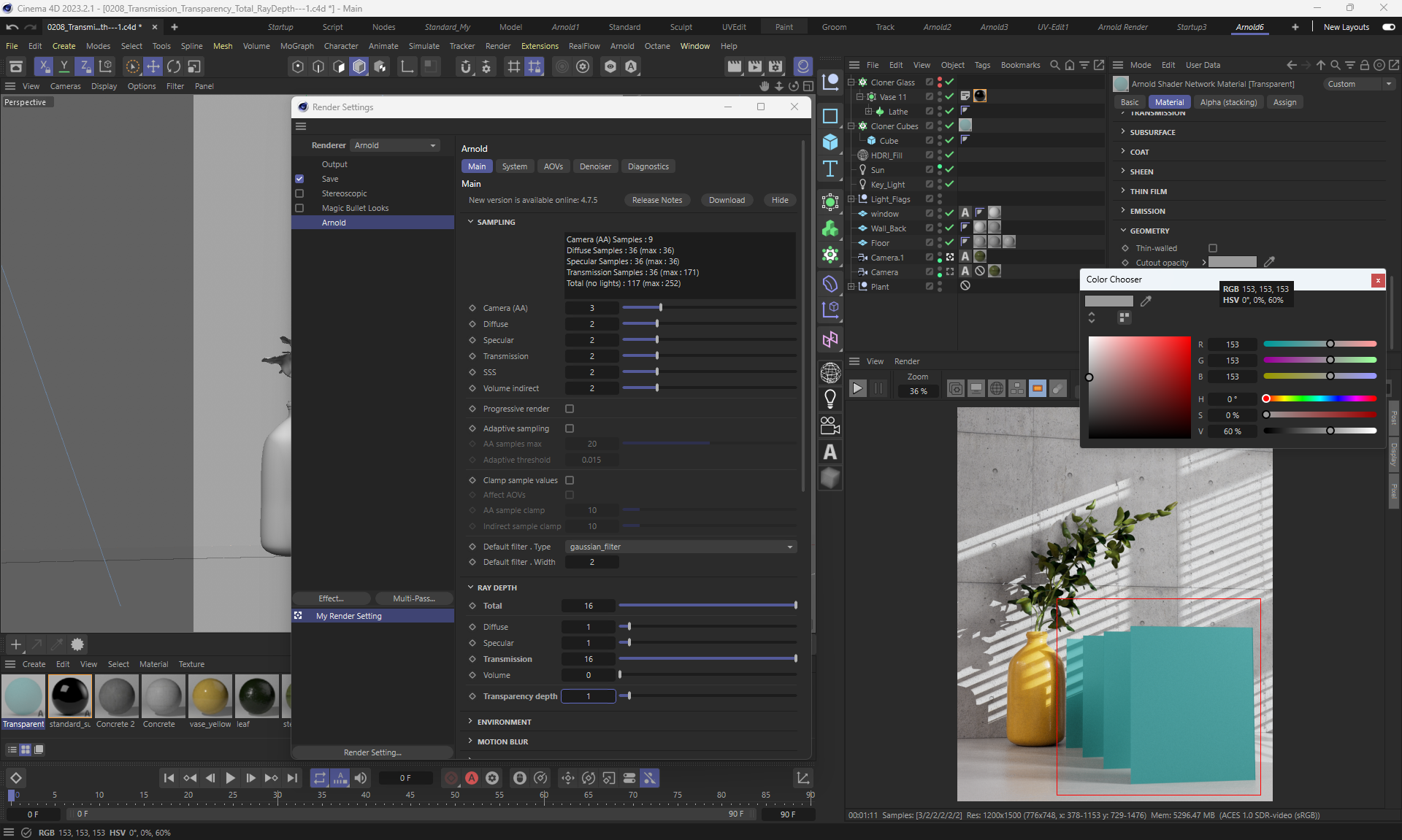Switch to the Denoiser tab

[595, 166]
